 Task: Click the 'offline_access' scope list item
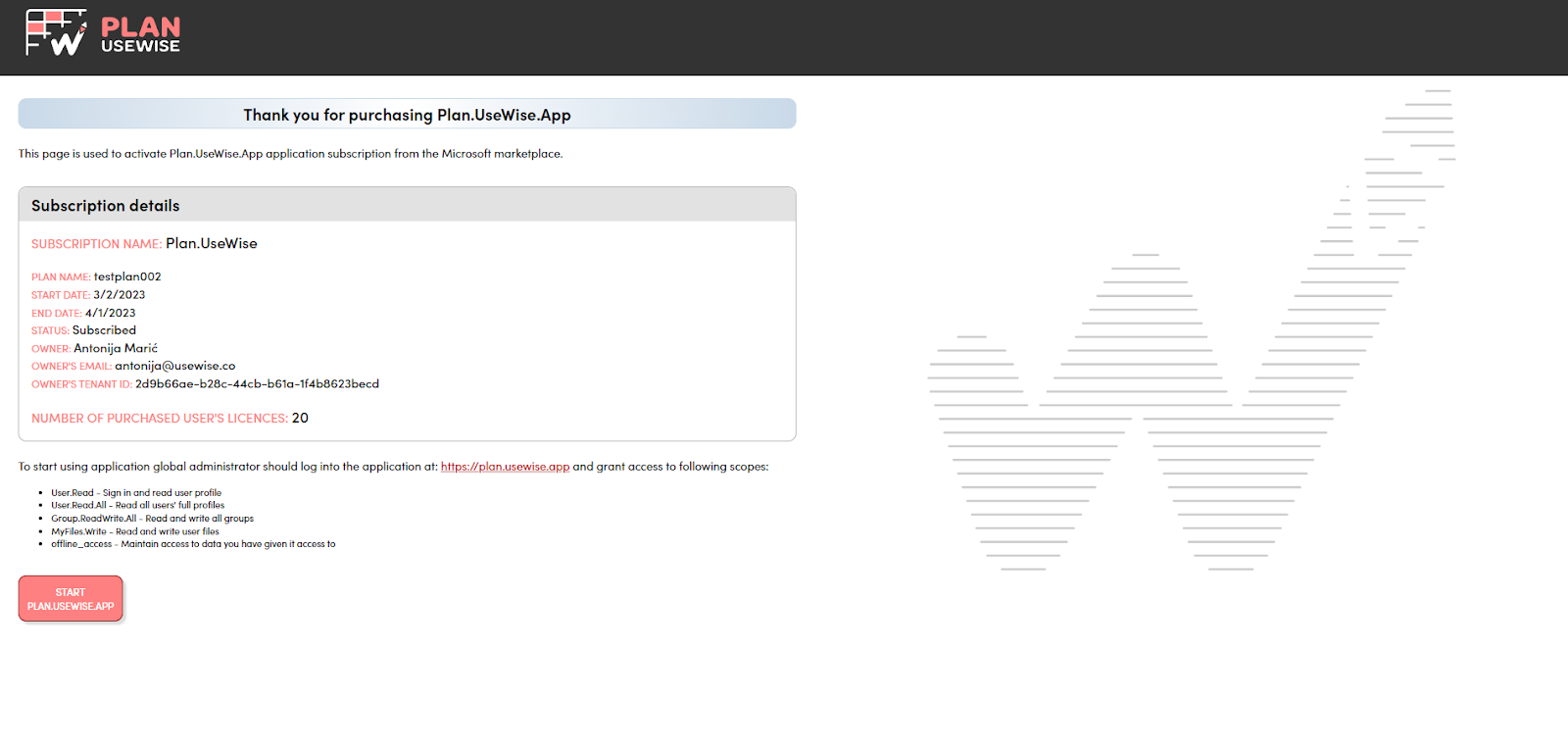click(x=193, y=544)
